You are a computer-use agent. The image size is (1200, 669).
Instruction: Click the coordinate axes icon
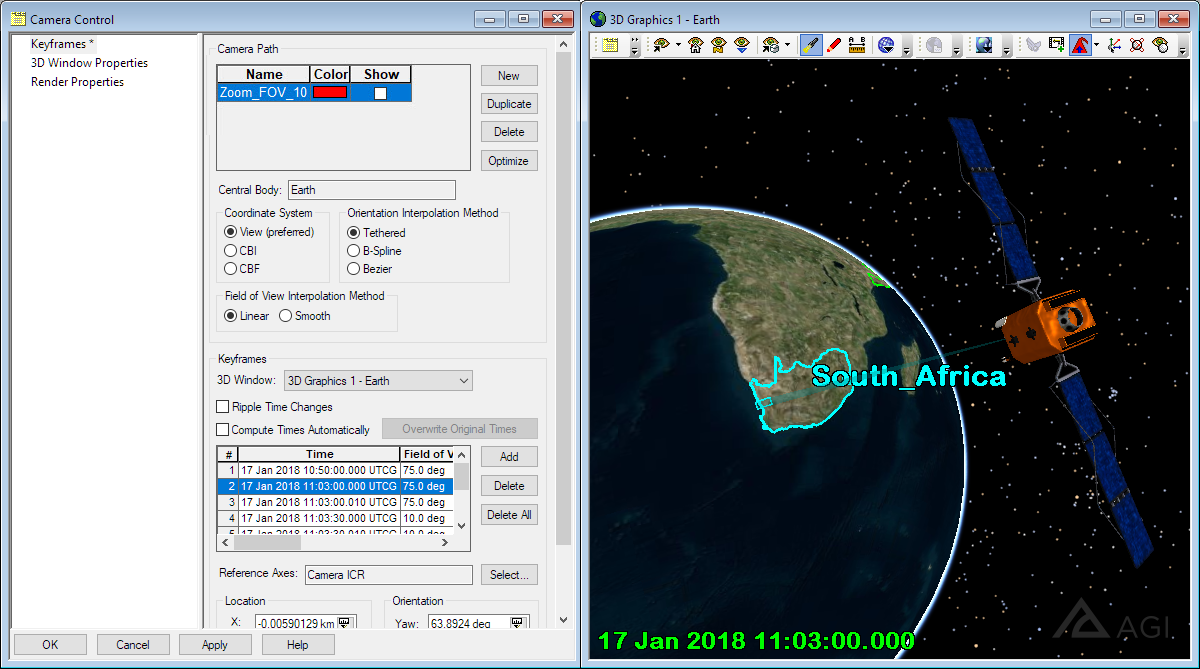1114,45
